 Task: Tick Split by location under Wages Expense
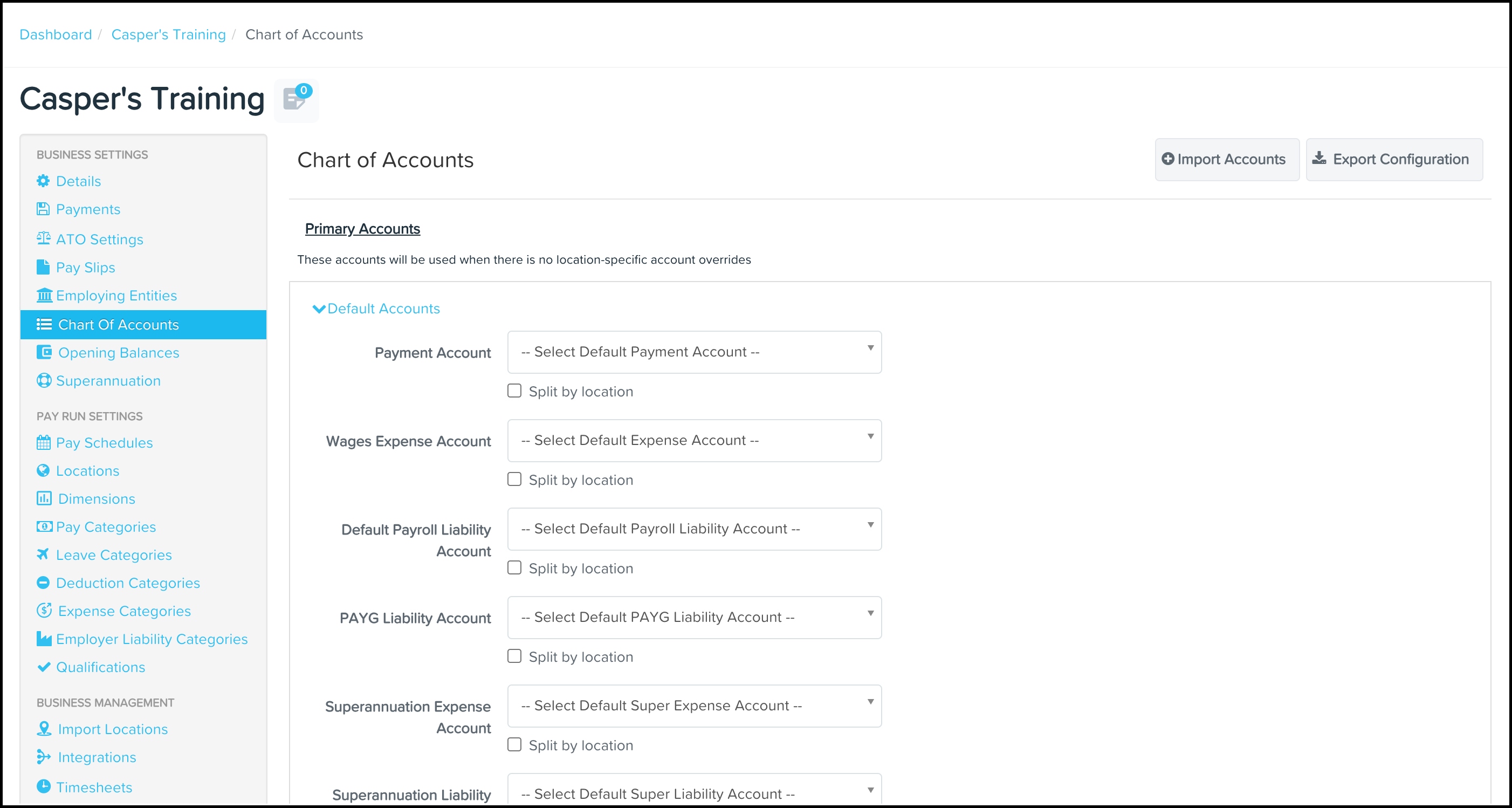click(x=514, y=480)
